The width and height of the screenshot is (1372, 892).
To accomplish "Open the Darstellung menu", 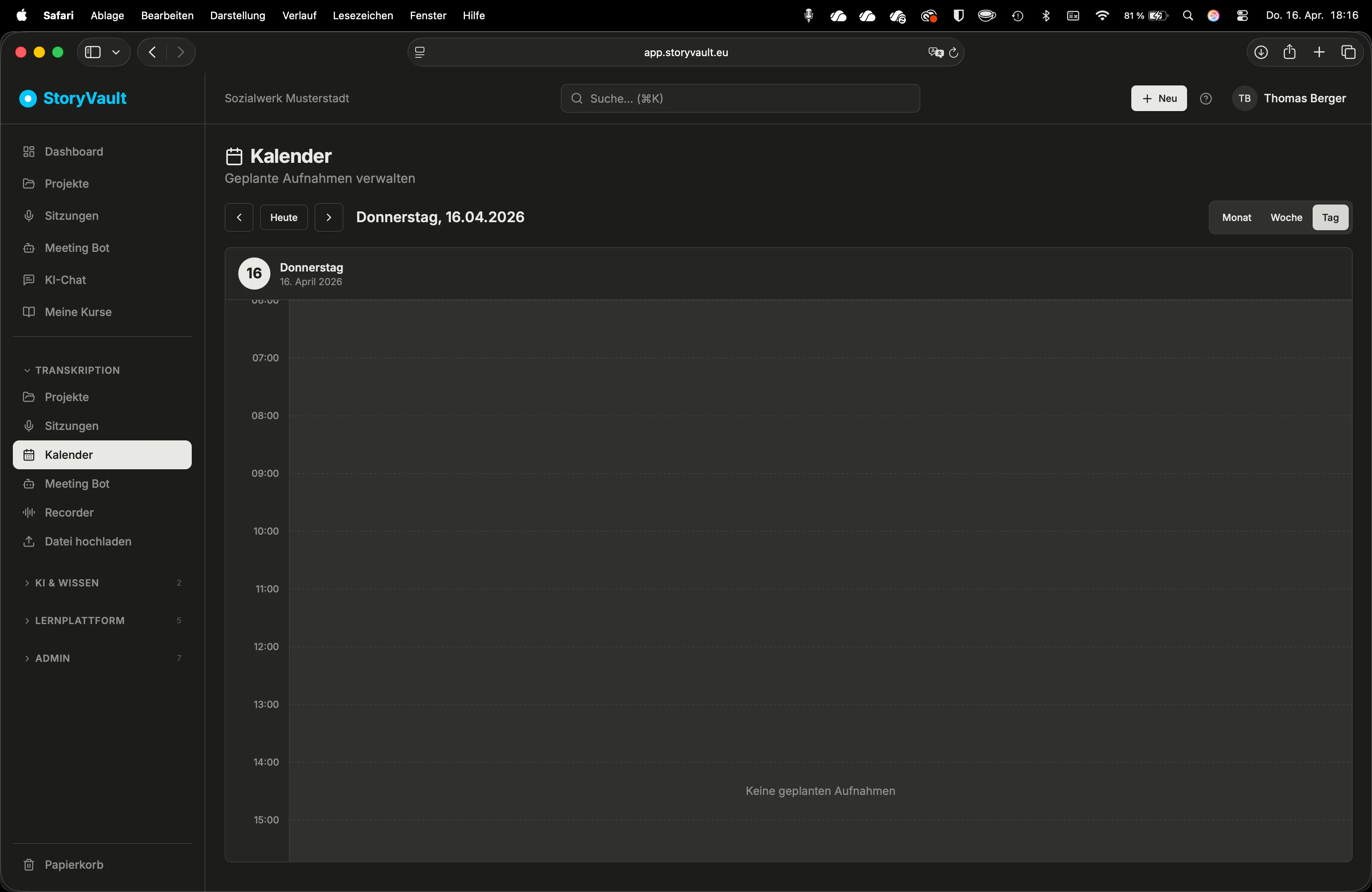I will (237, 16).
